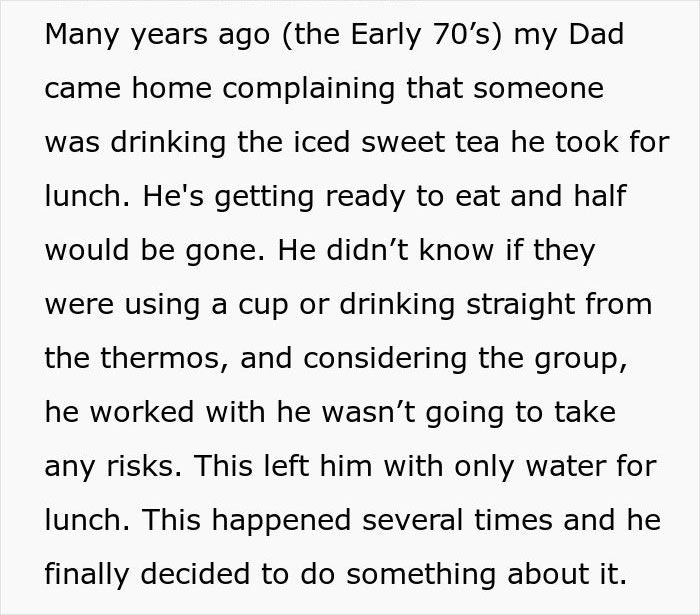Image resolution: width=700 pixels, height=615 pixels.
Task: Click the phrase "Early 70's" in parentheses
Action: [427, 34]
